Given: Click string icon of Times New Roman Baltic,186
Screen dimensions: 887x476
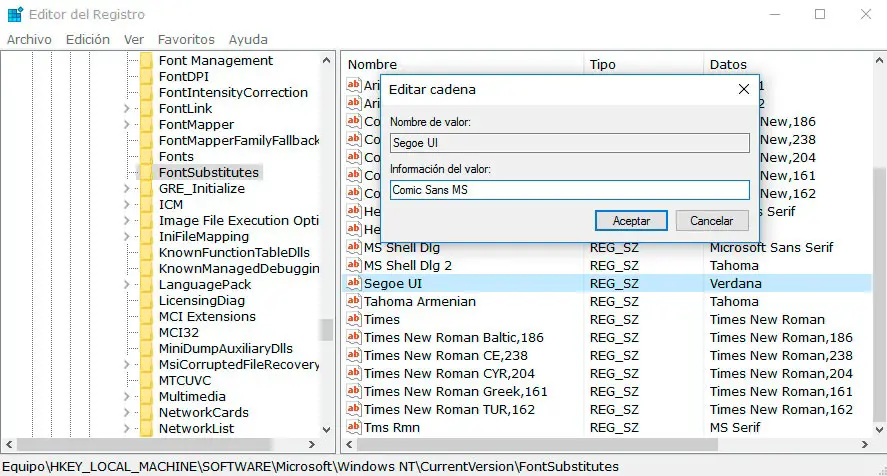Looking at the screenshot, I should 354,337.
